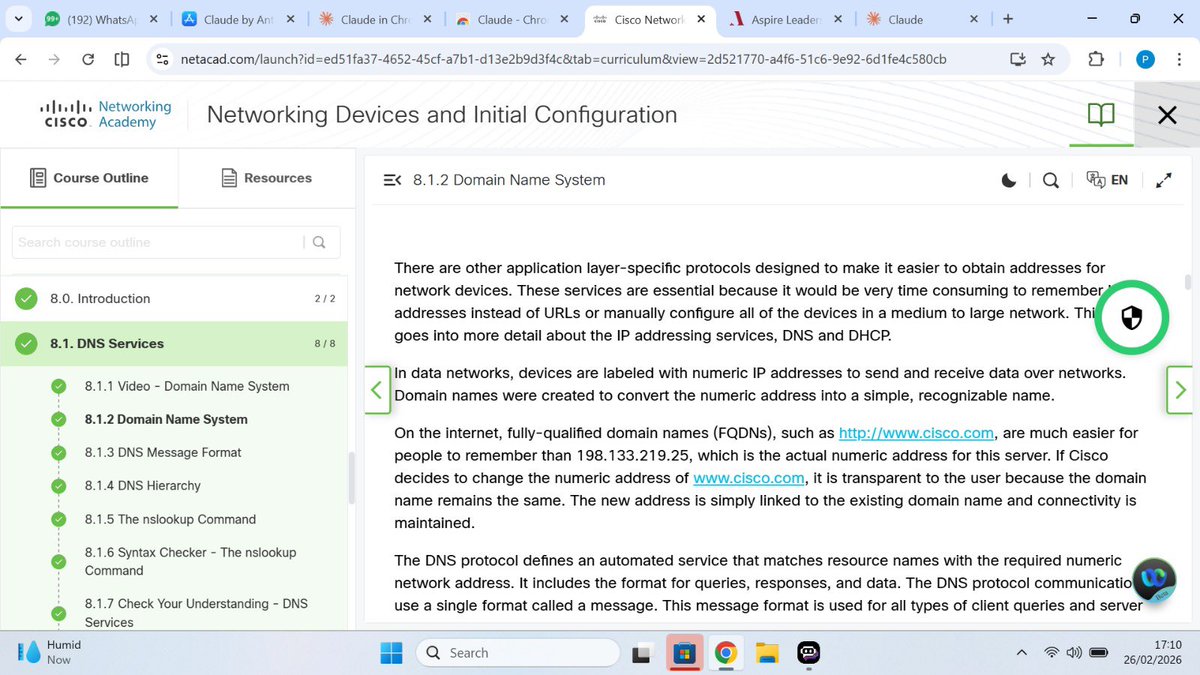
Task: Open black chat app taskbar icon
Action: (x=809, y=653)
